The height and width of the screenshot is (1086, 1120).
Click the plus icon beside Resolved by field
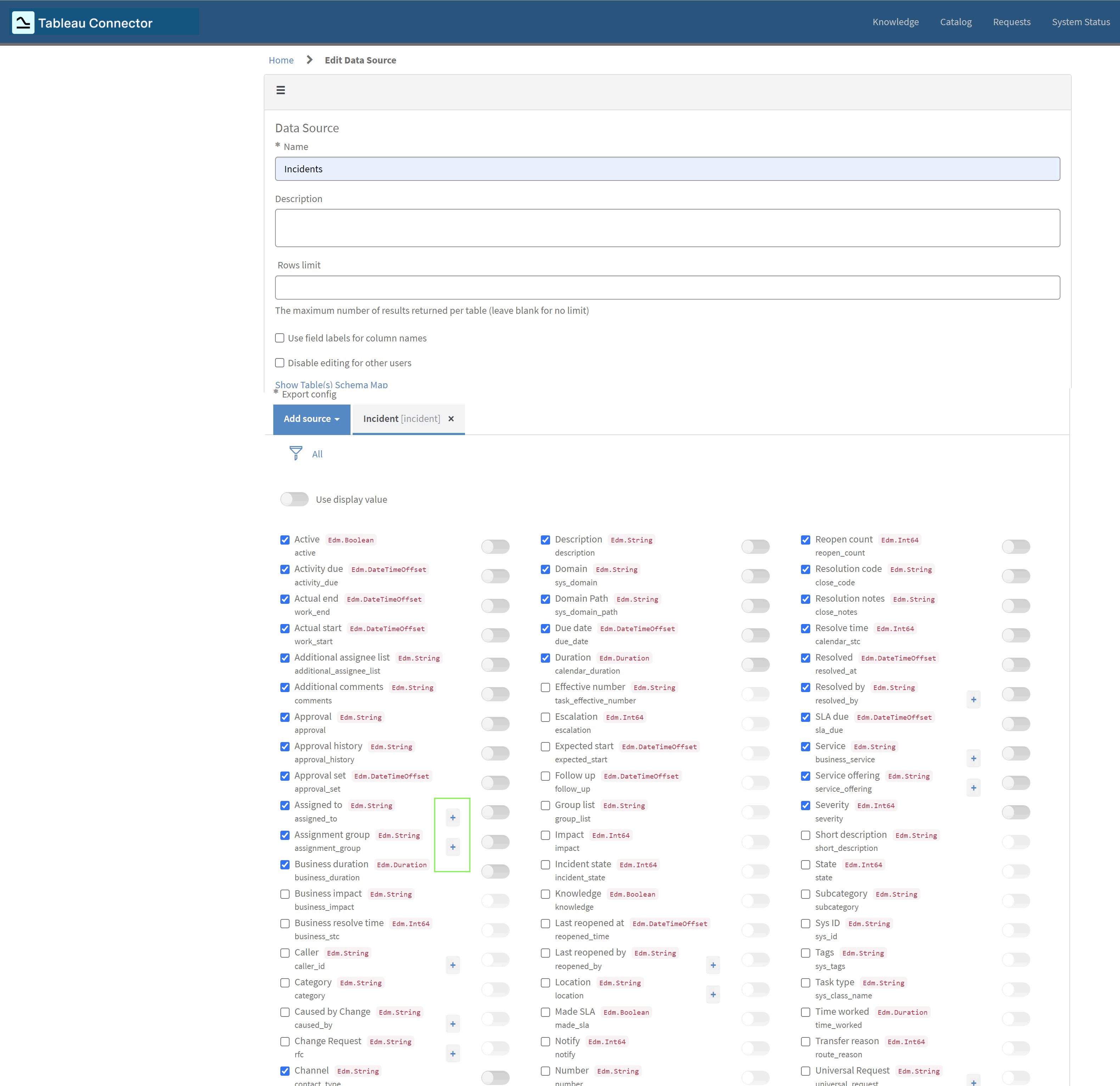tap(974, 699)
